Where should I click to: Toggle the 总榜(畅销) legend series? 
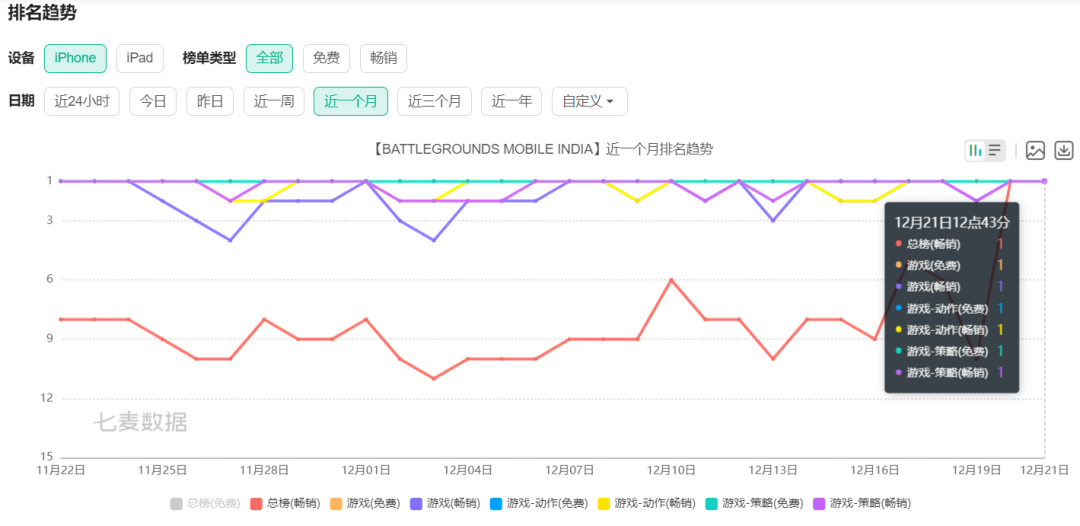(285, 503)
